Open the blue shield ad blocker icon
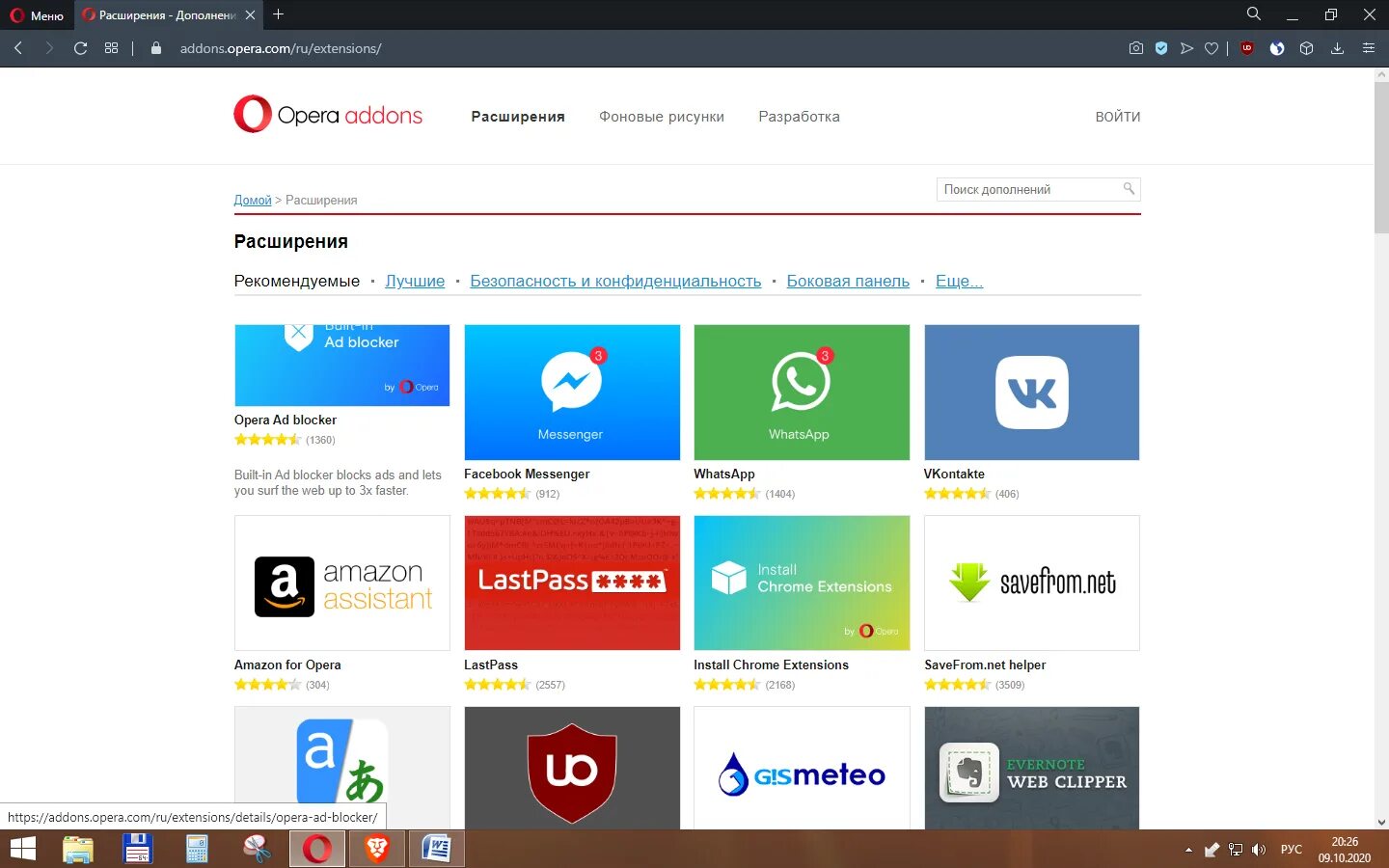The width and height of the screenshot is (1389, 868). tap(1161, 48)
